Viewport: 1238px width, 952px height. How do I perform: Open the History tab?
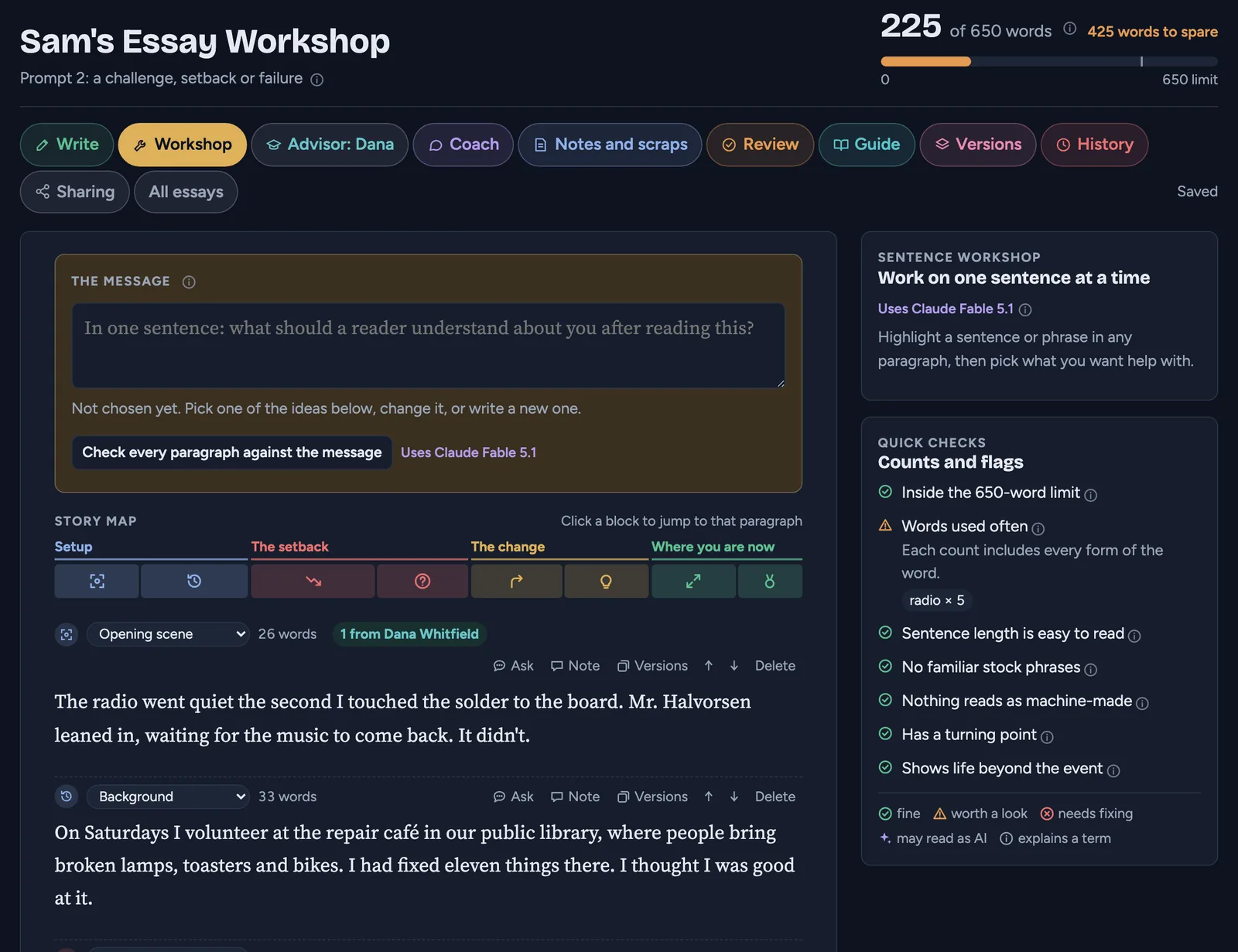pos(1094,145)
